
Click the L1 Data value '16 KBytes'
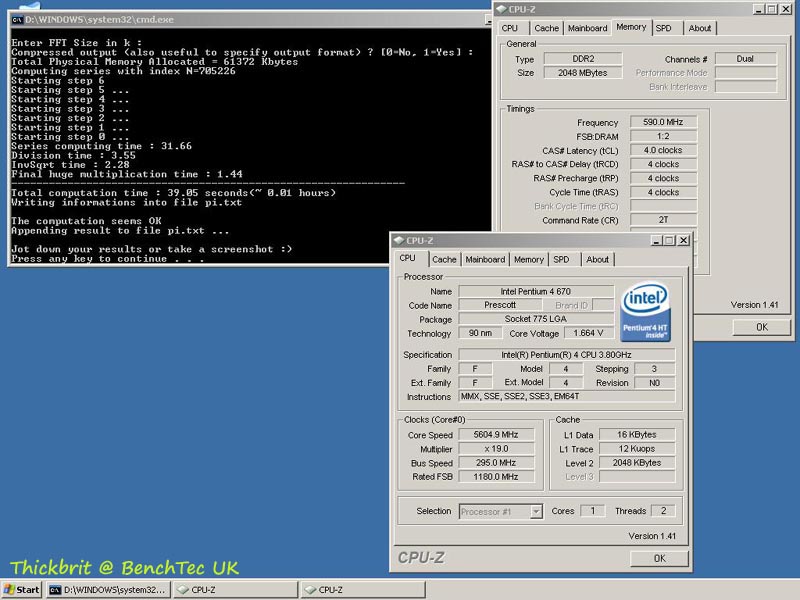point(637,435)
